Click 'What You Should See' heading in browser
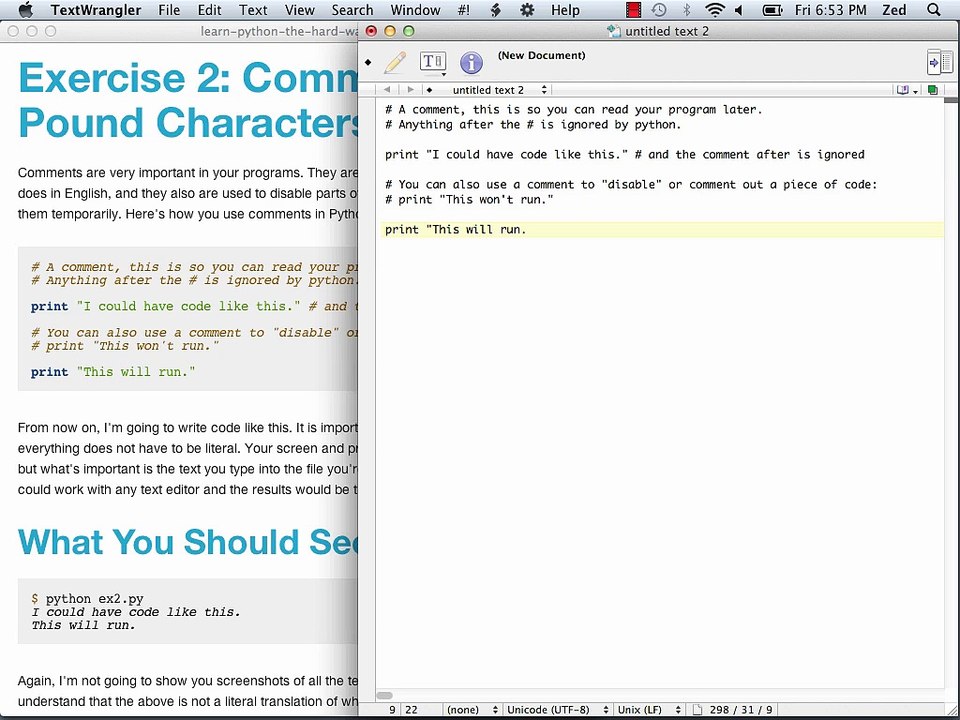Screen dimensions: 960x720 (x=187, y=542)
